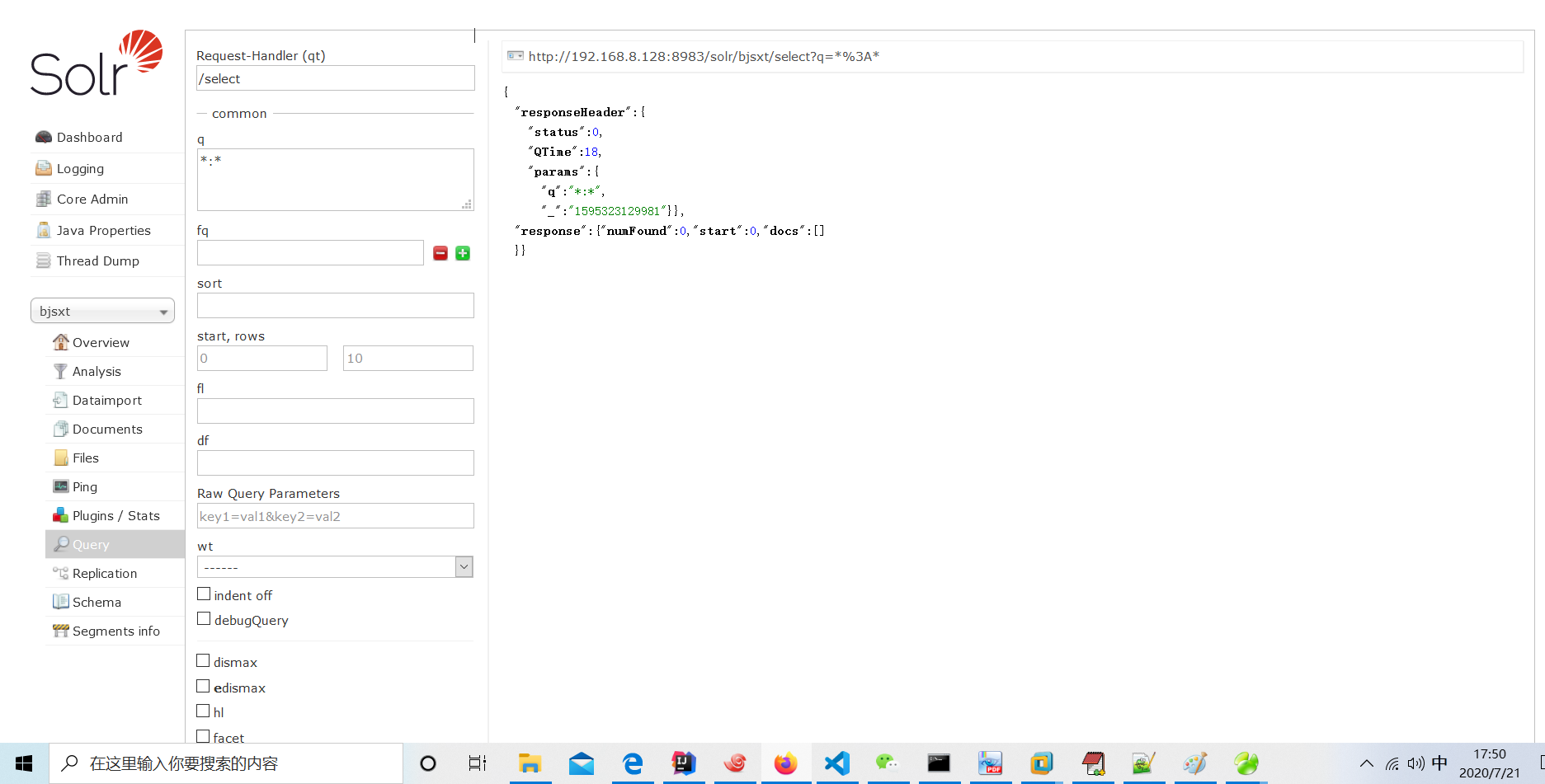Open the query URL link

click(704, 56)
